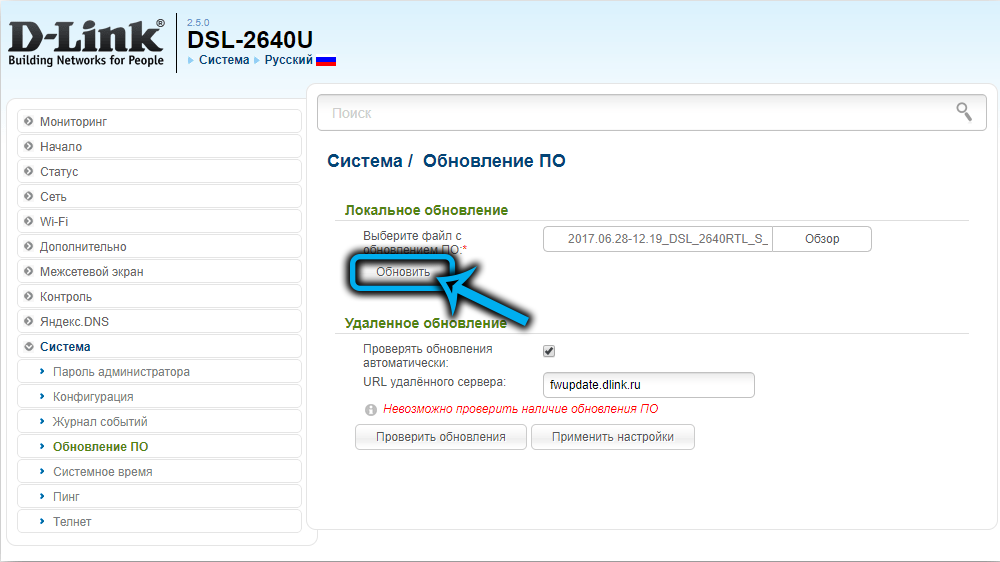Click the arrow icon next to Мониторинг
The width and height of the screenshot is (1000, 562).
29,121
